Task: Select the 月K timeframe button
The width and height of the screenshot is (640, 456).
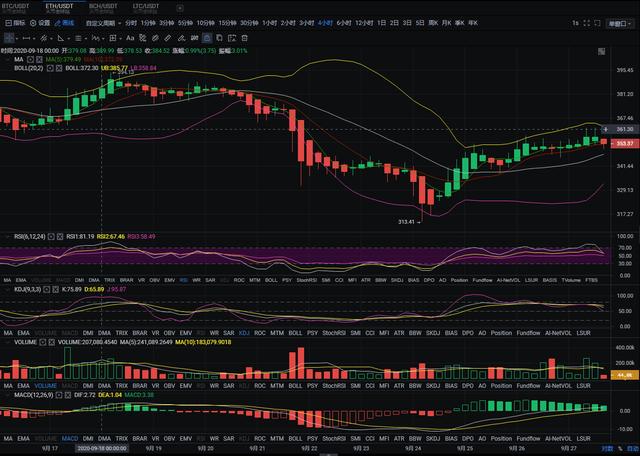Action: pos(447,23)
